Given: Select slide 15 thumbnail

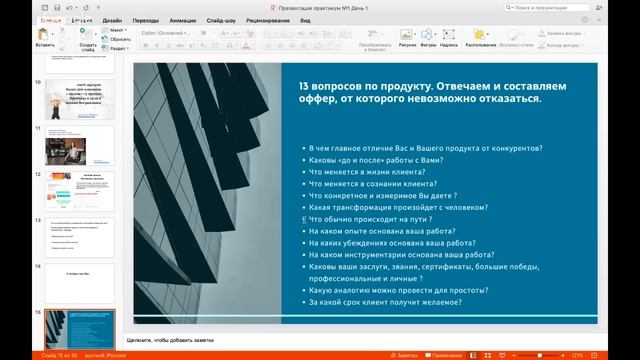Looking at the screenshot, I should (80, 329).
